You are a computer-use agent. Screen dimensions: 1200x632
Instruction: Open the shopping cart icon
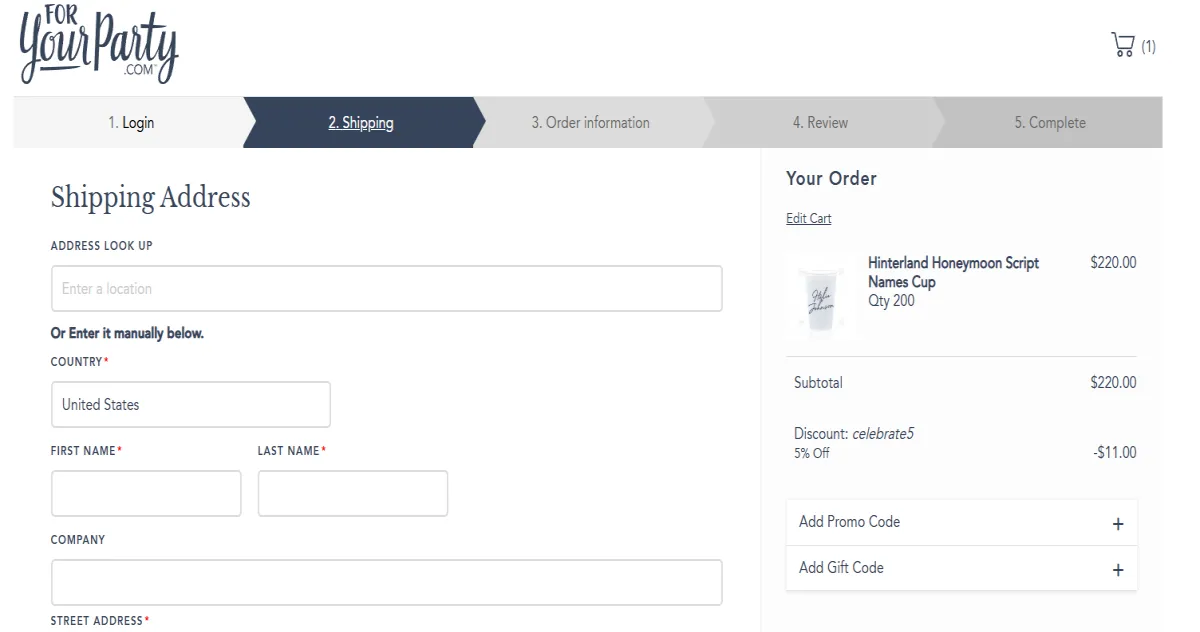[x=1122, y=45]
